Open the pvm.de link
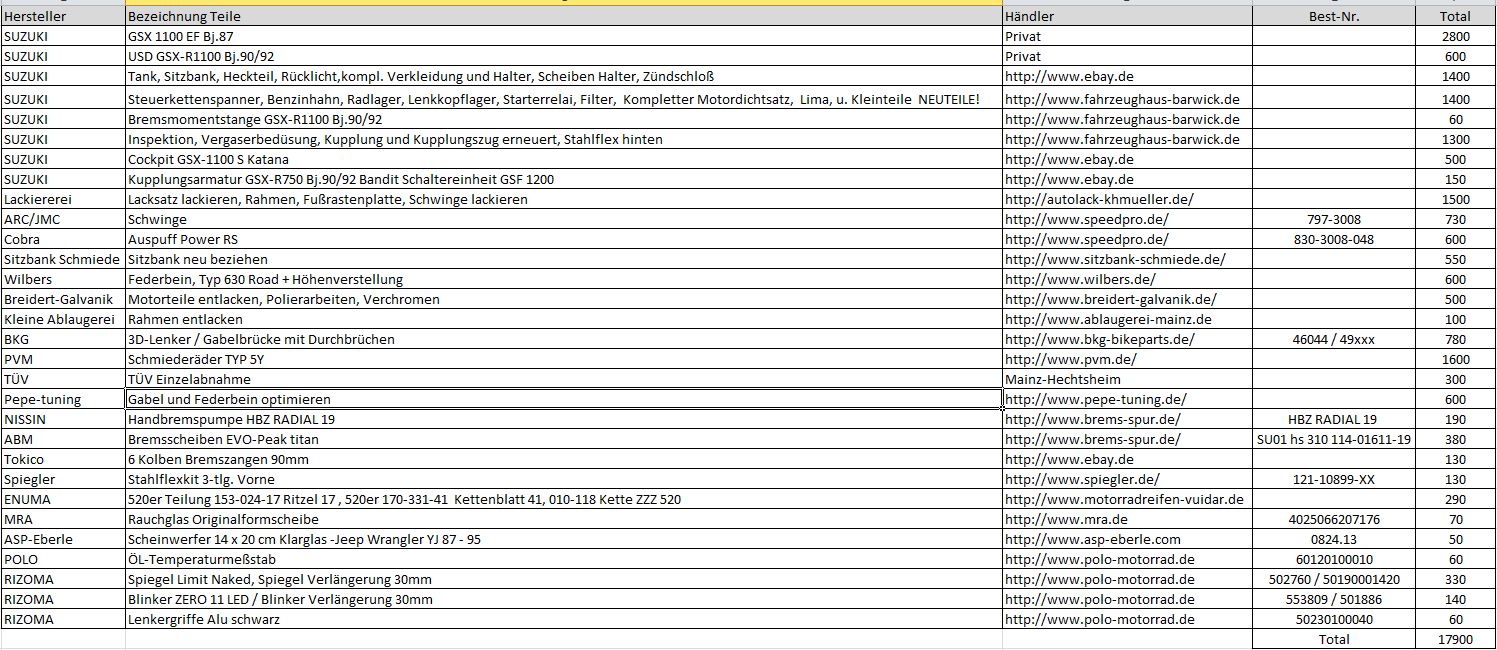The height and width of the screenshot is (650, 1497). (1070, 360)
